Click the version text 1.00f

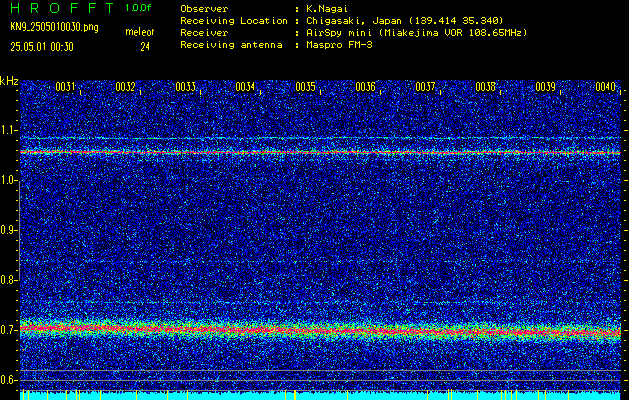(138, 8)
